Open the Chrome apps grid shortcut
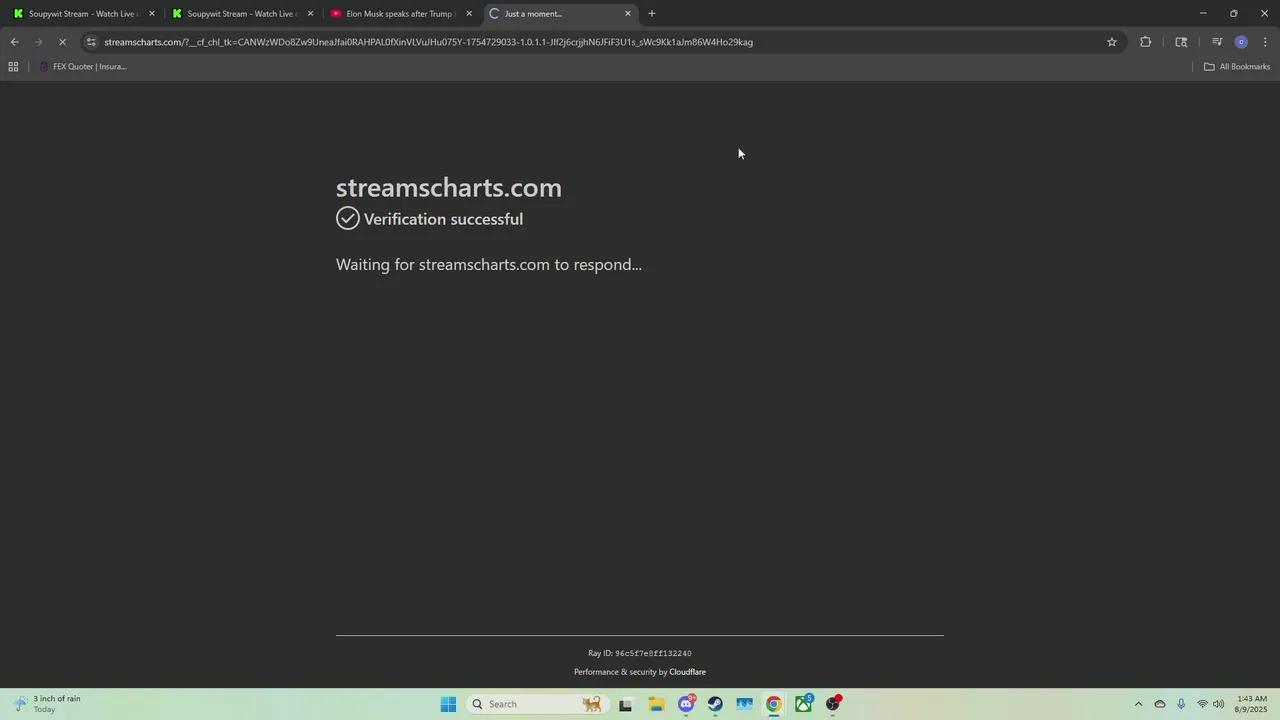 (x=13, y=67)
